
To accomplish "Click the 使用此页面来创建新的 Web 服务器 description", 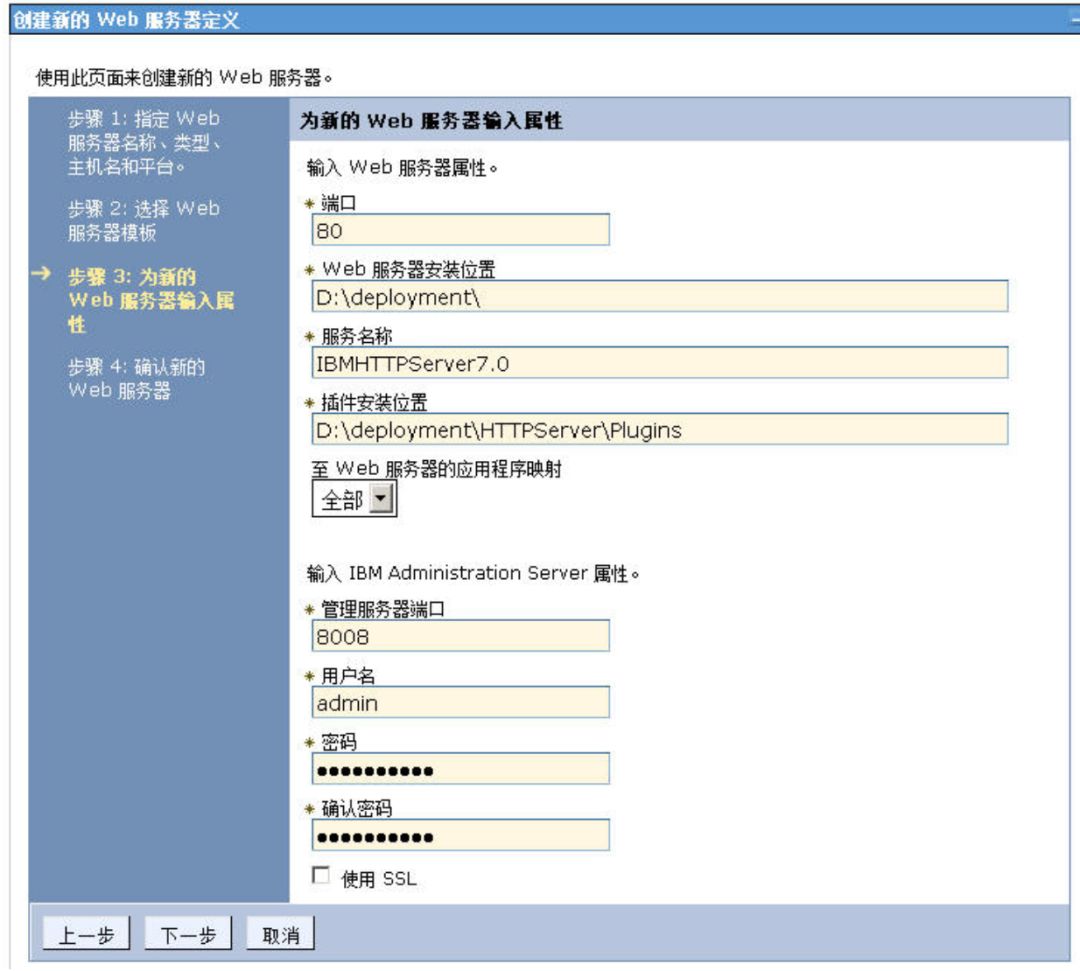I will click(184, 78).
